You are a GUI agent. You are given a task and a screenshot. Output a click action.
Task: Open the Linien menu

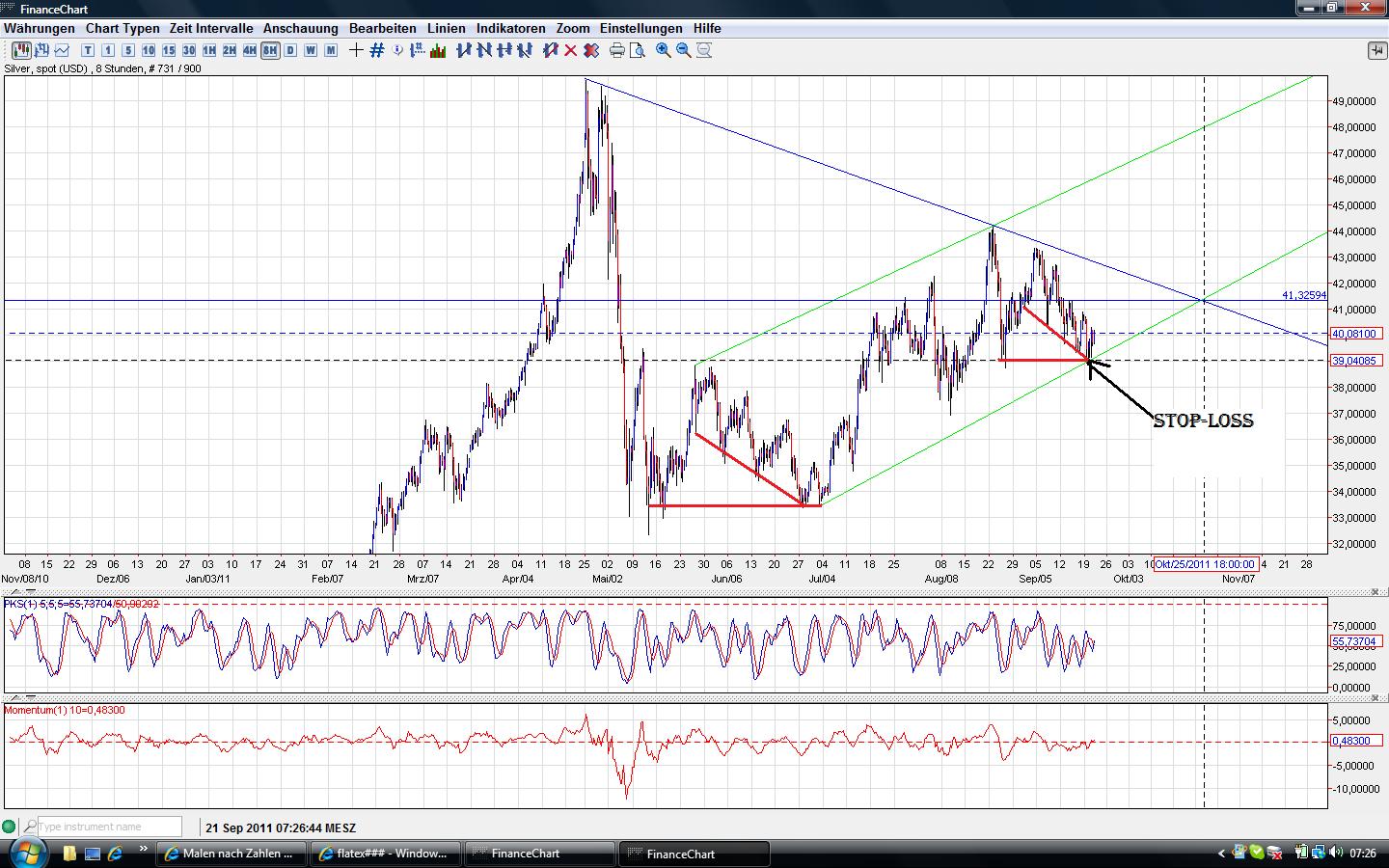coord(447,29)
